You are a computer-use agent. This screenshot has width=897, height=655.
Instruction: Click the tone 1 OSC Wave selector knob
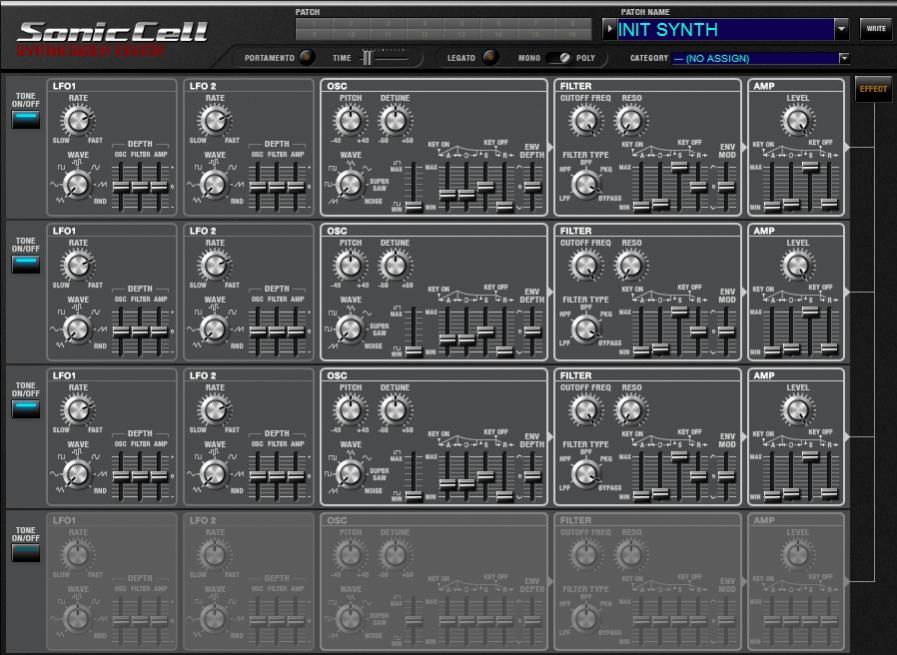tap(350, 184)
